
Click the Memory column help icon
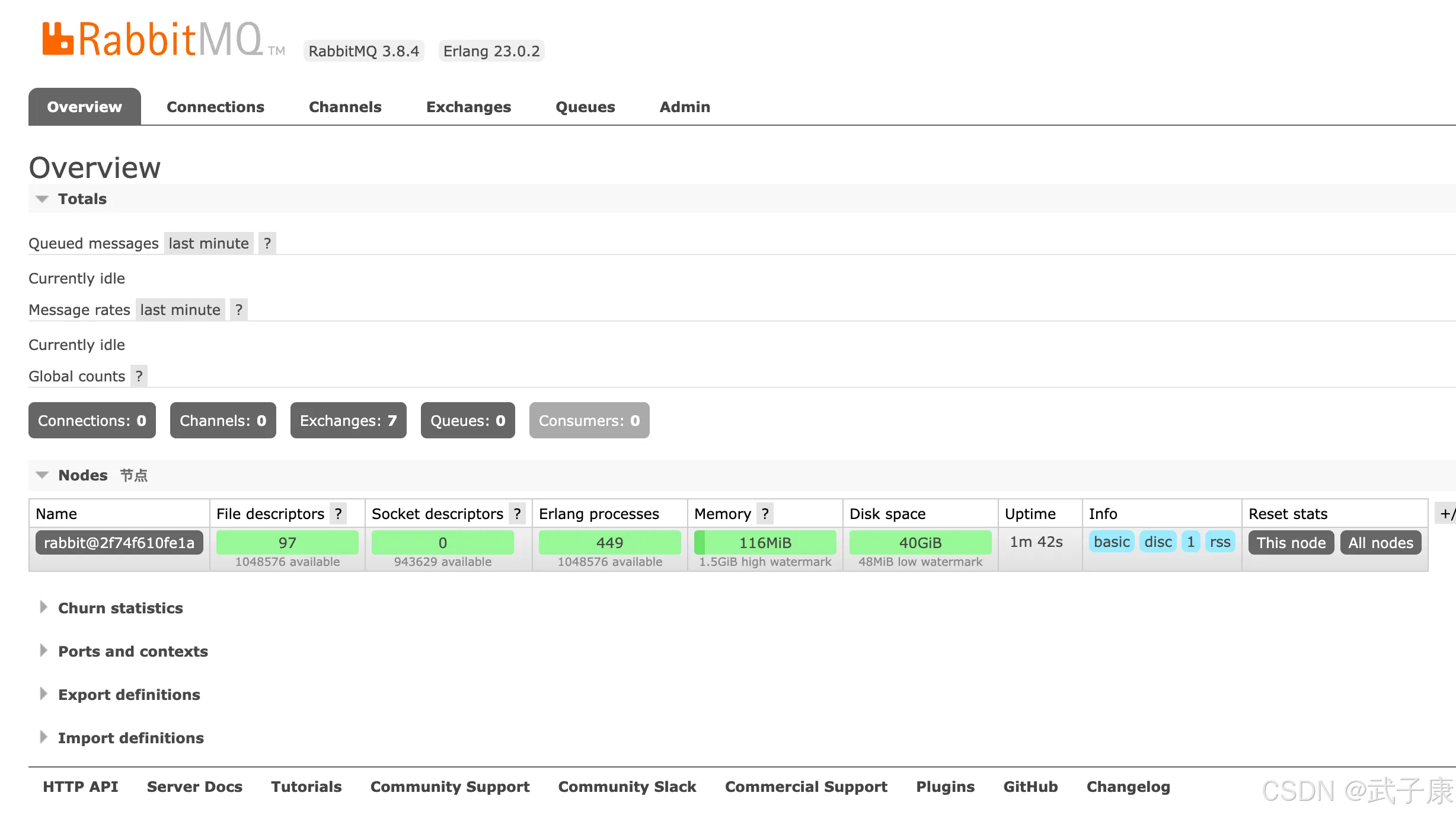tap(765, 514)
